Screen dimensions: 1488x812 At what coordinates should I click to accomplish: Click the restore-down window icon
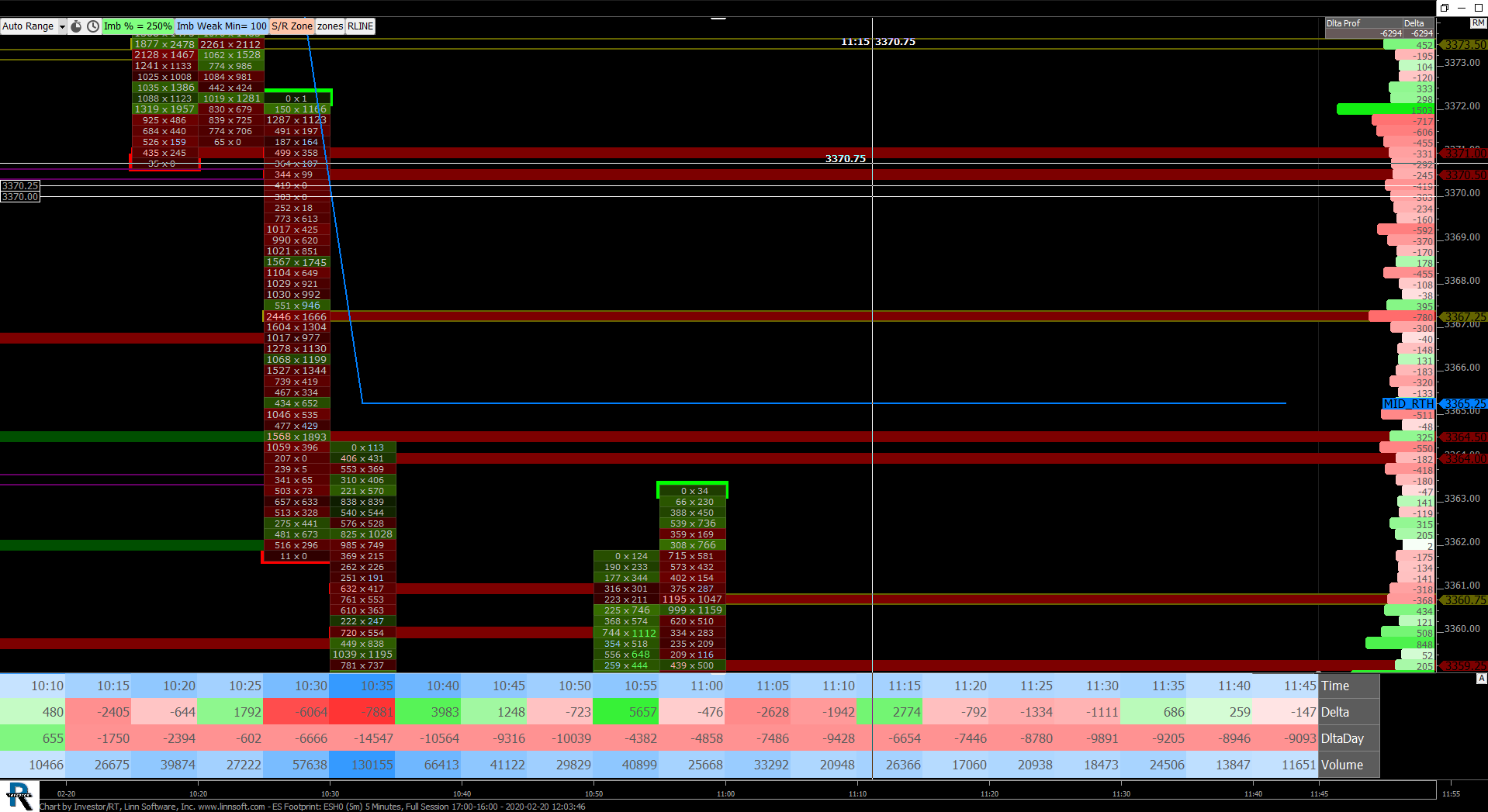pyautogui.click(x=1445, y=8)
